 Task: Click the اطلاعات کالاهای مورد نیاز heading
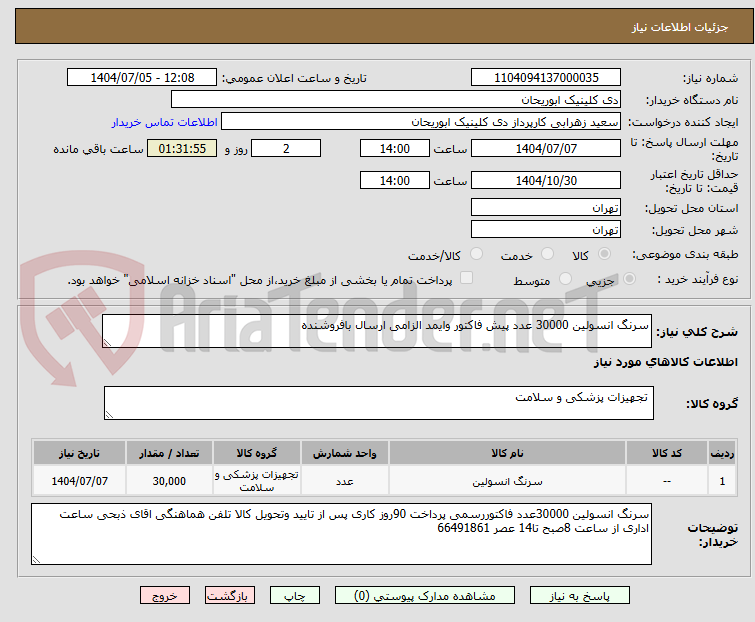coord(665,362)
